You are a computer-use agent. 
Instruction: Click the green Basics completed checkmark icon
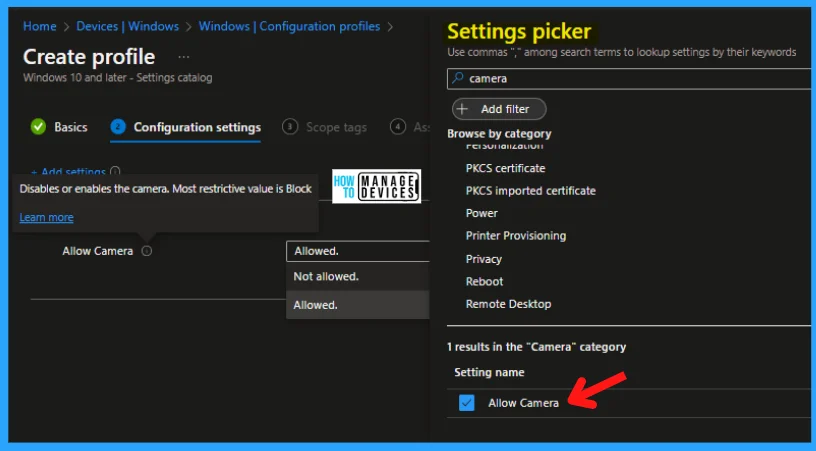(x=38, y=126)
